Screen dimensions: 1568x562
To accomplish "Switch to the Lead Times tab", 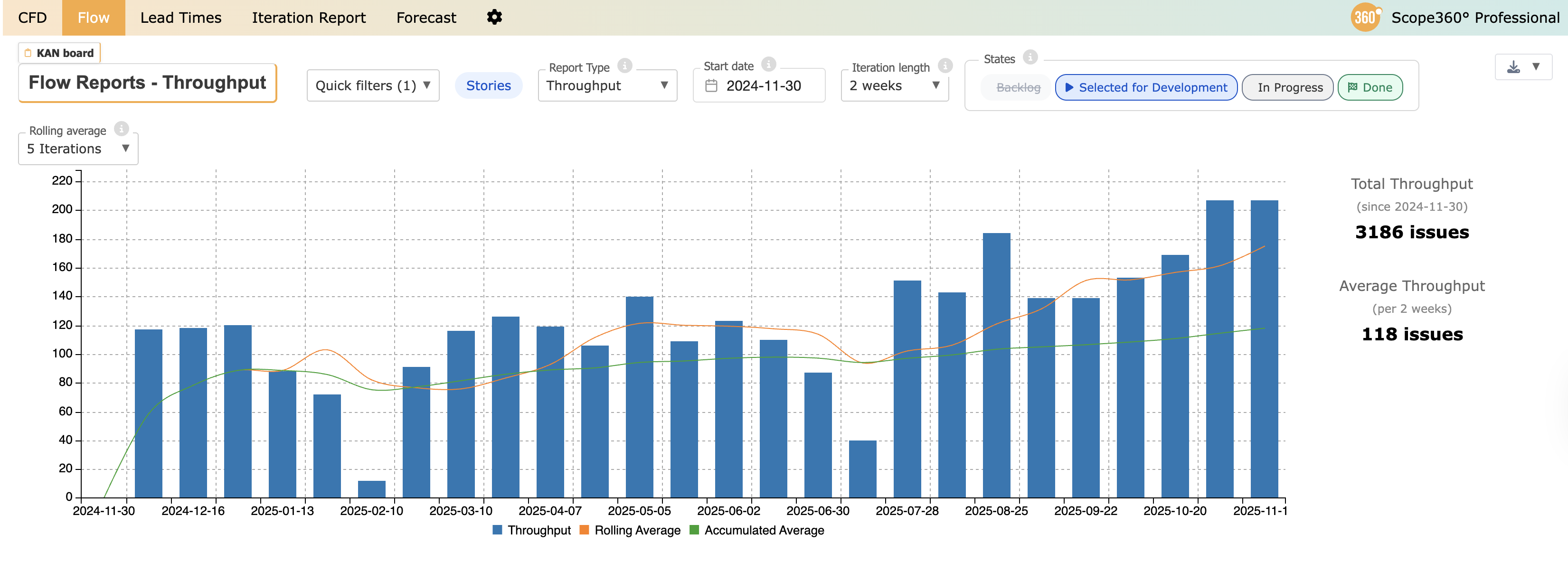I will pos(181,18).
